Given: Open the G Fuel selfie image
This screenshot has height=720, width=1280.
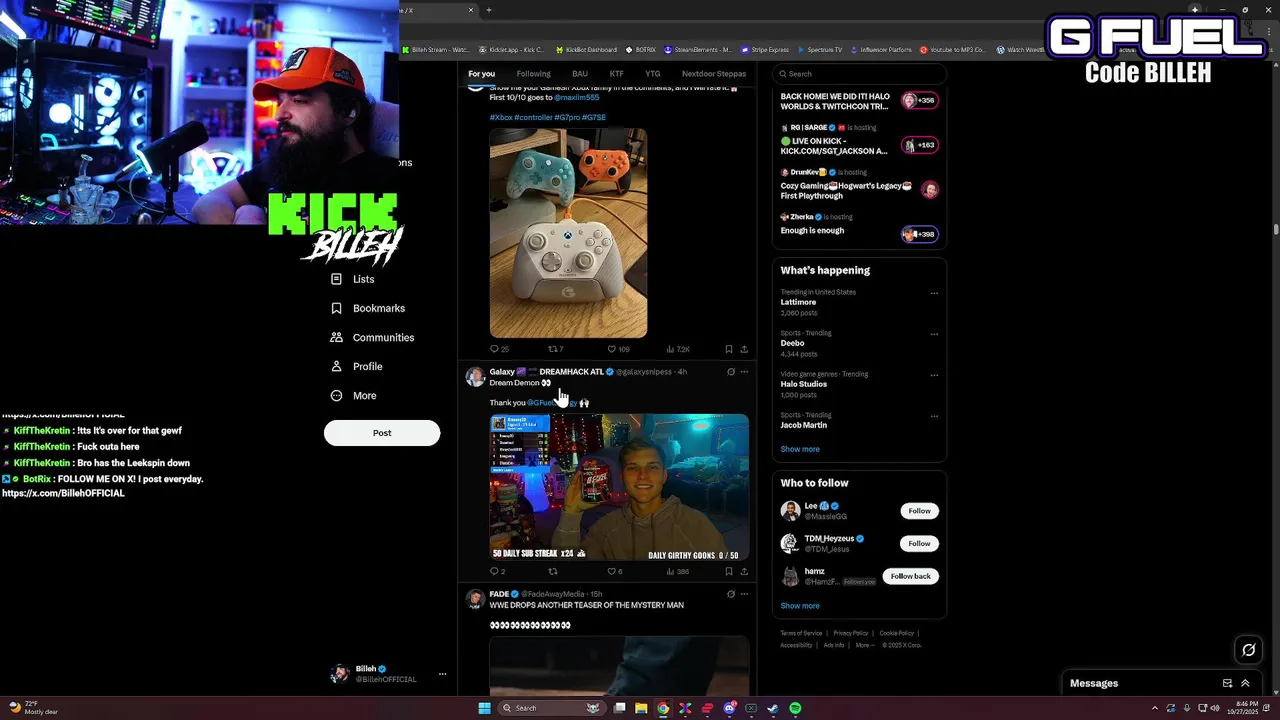Looking at the screenshot, I should point(619,487).
